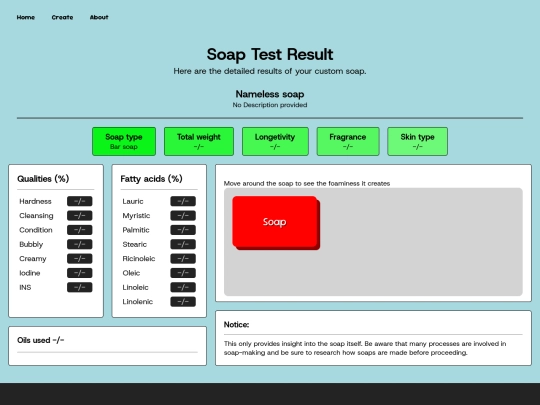Select the Longetivity card
Image resolution: width=540 pixels, height=405 pixels.
click(x=275, y=142)
